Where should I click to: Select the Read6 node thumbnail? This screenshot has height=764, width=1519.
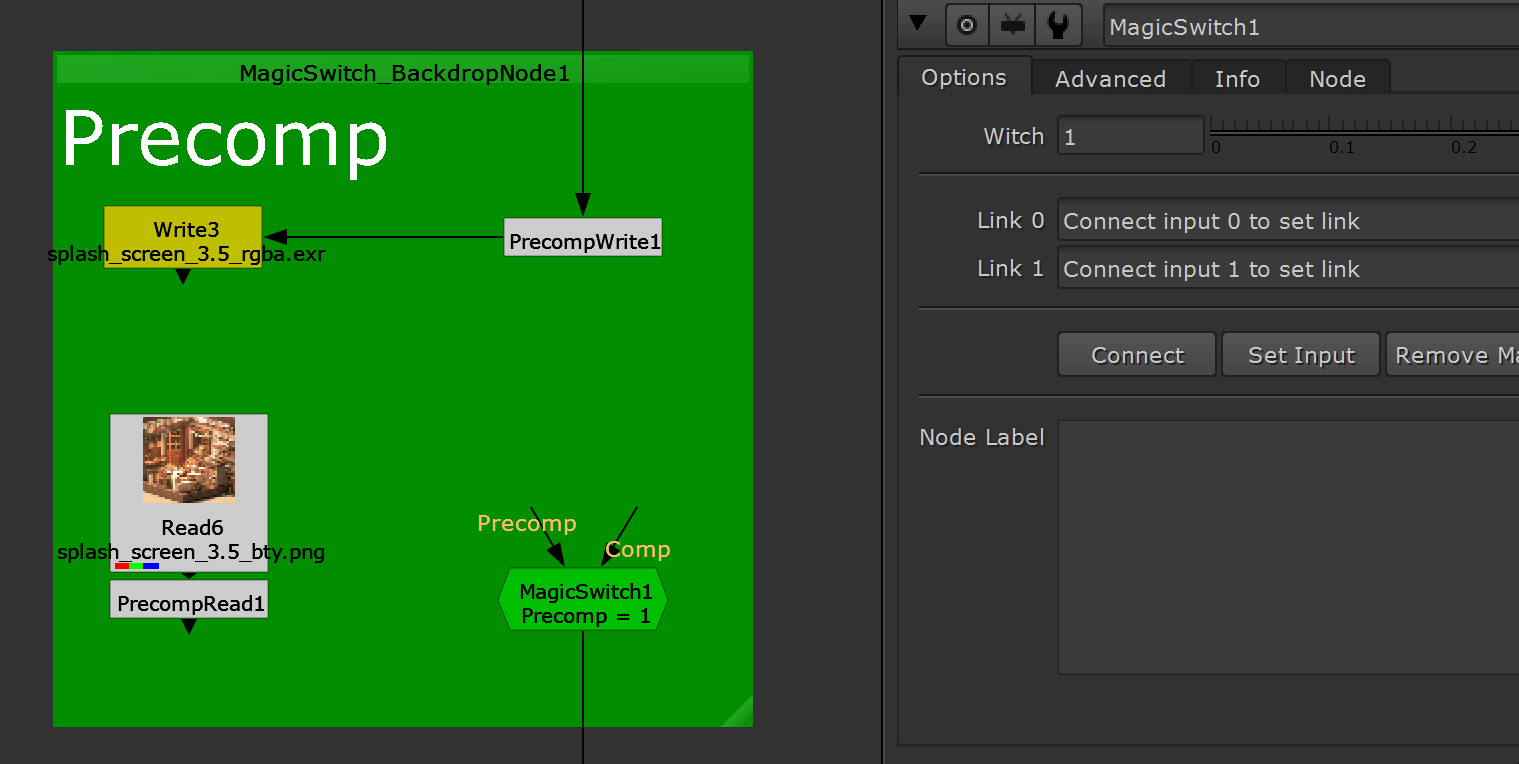click(x=189, y=459)
